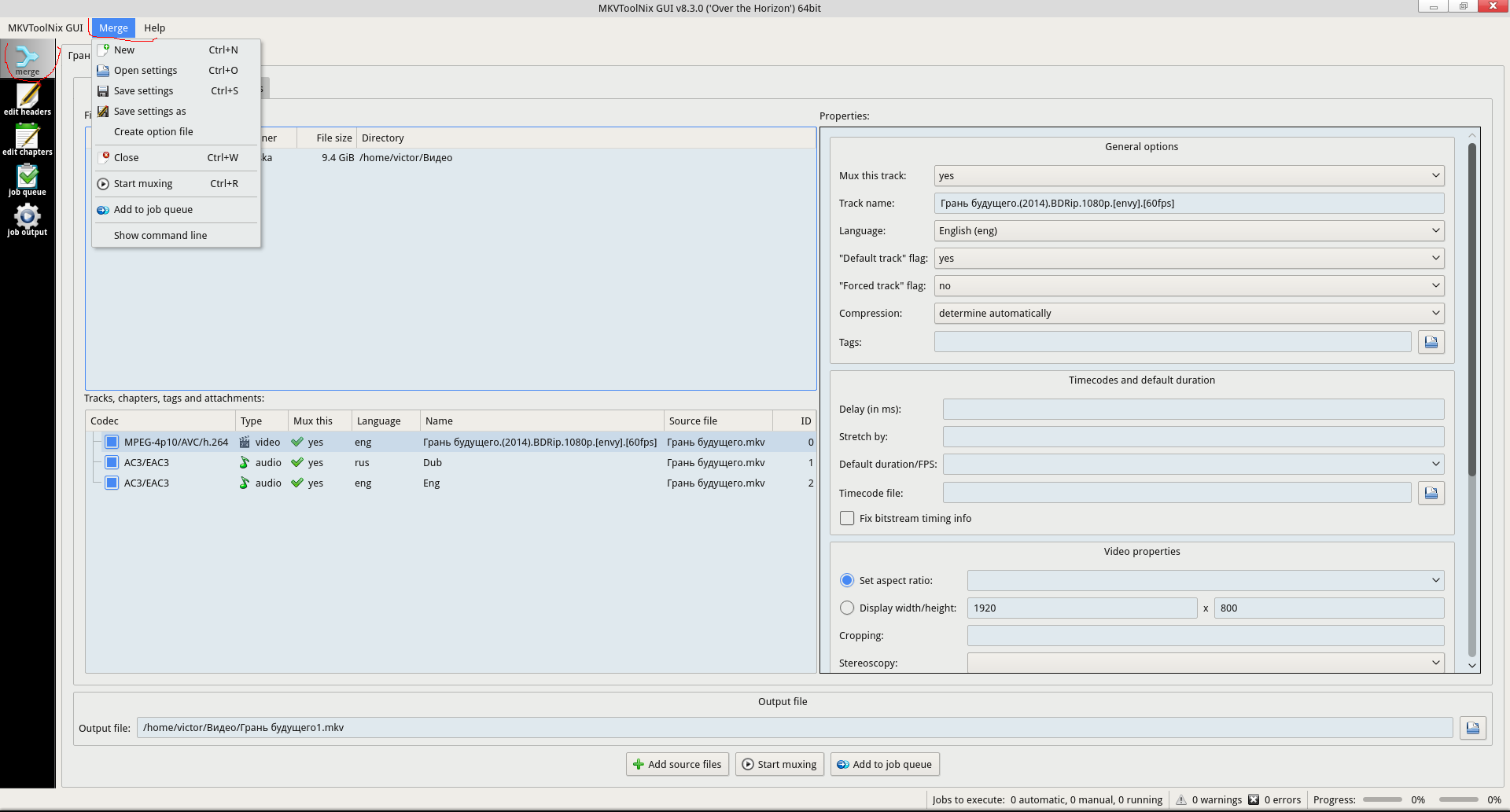1510x812 pixels.
Task: Open the "Forced track" flag dropdown
Action: (1188, 285)
